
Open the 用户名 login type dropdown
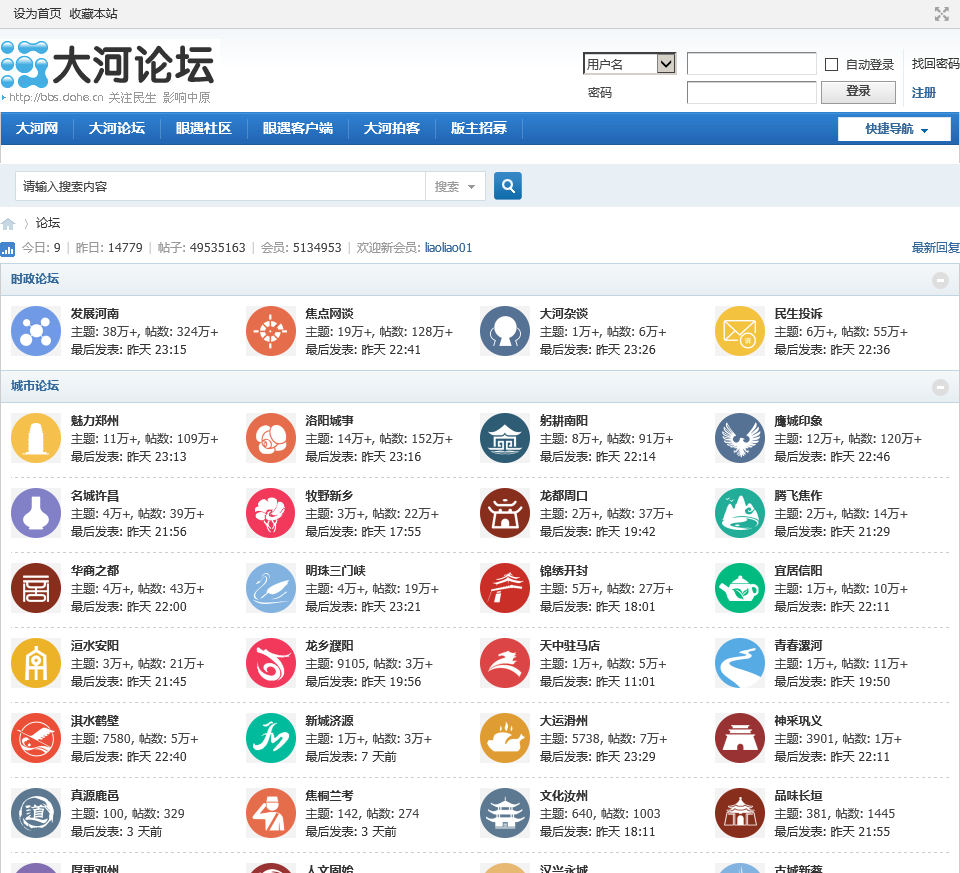629,64
